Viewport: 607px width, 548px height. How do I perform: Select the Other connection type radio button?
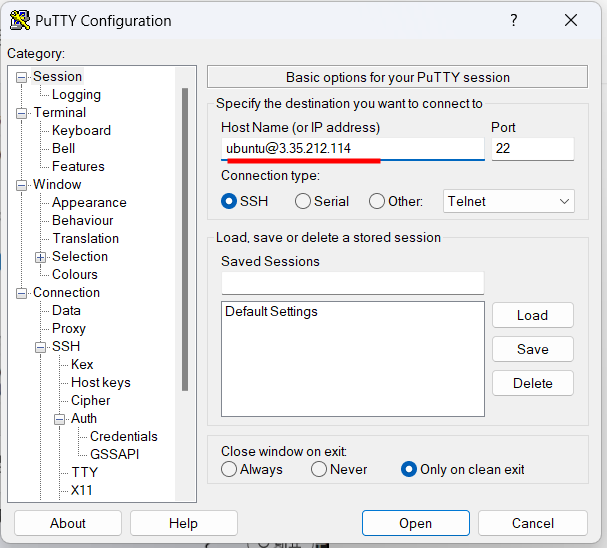coord(377,201)
